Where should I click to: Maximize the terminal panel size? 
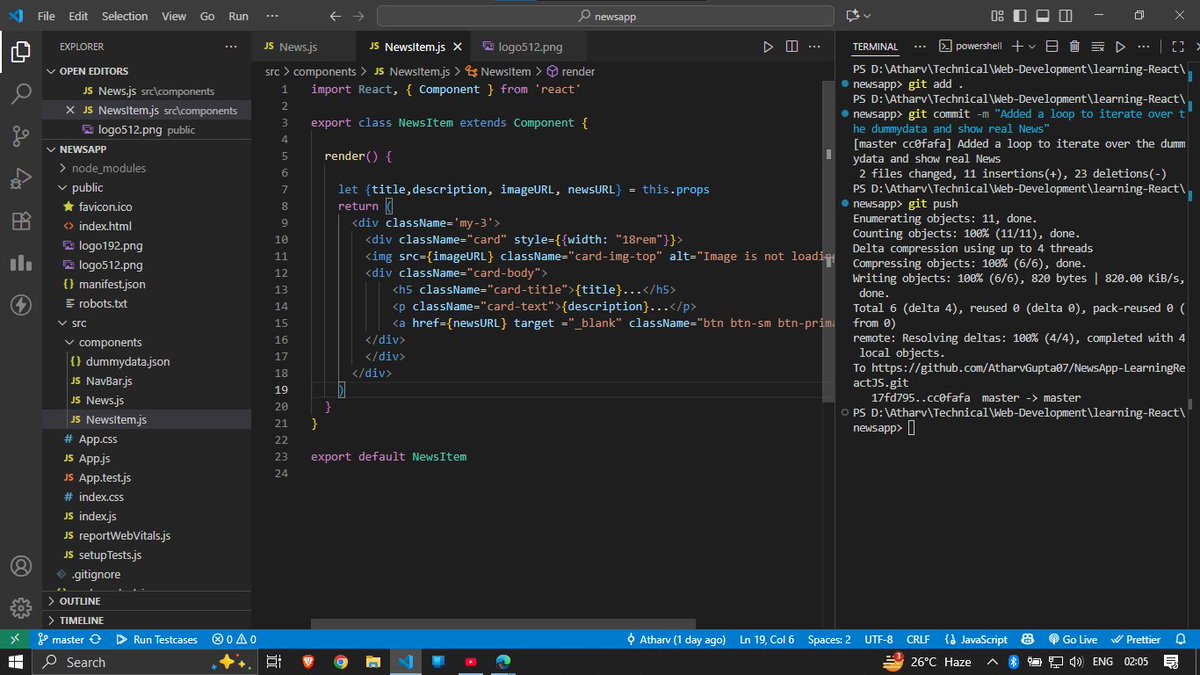tap(1176, 46)
